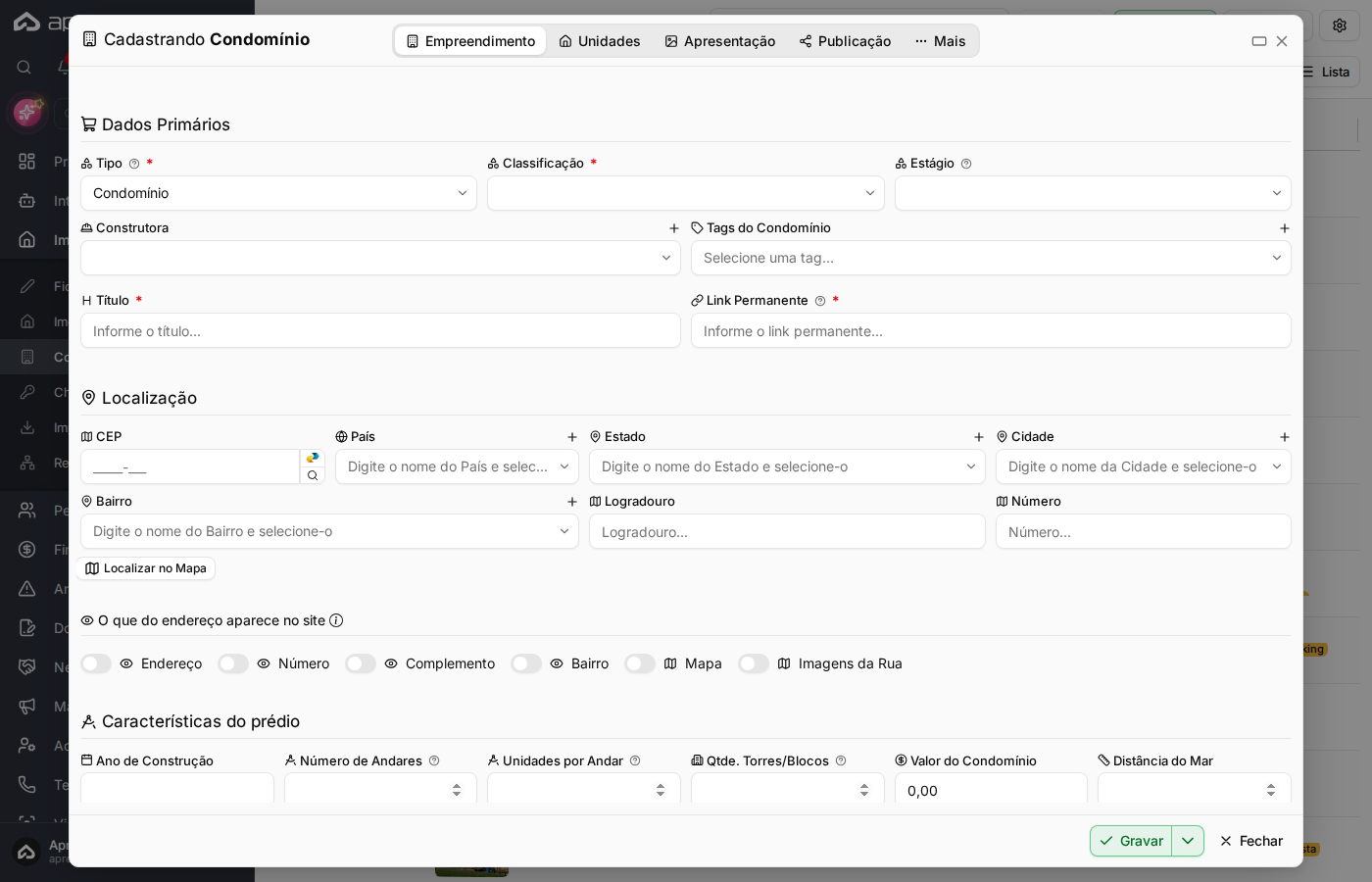Select the Empreendimento tab

click(x=470, y=41)
